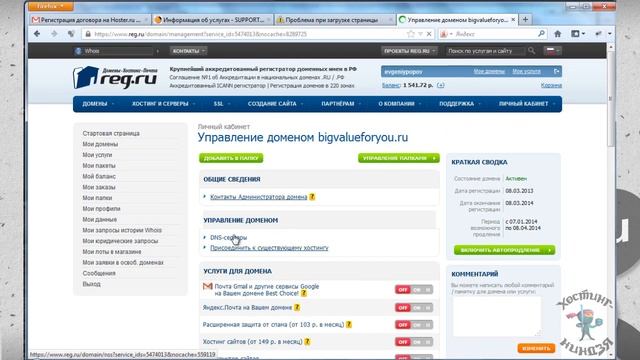The image size is (640, 360).
Task: Open the browser home page icon
Action: tap(558, 34)
